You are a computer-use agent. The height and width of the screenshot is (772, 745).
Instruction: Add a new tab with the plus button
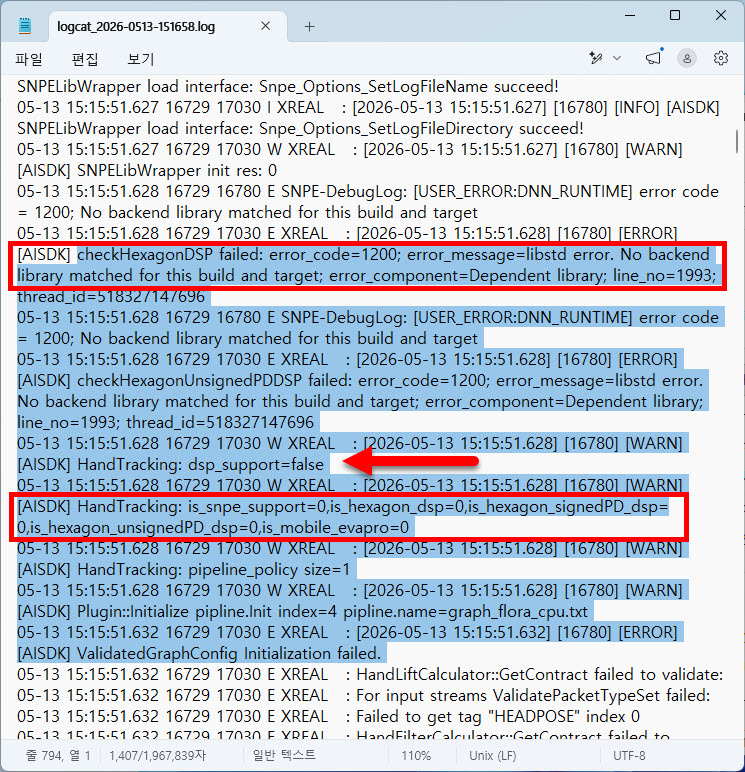tap(309, 27)
